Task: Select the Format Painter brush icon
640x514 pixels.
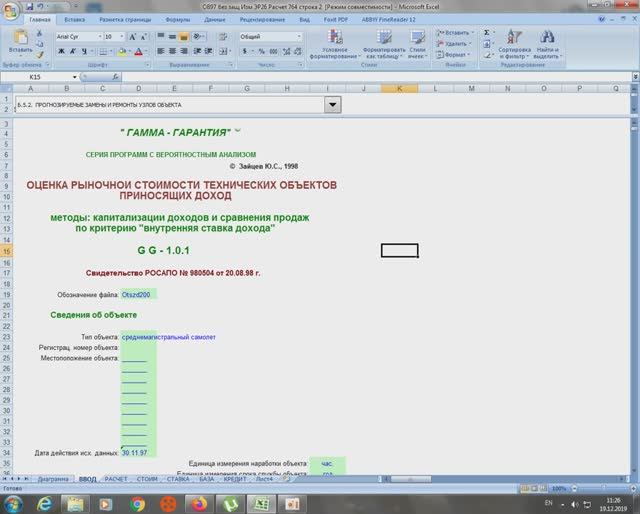Action: [39, 54]
